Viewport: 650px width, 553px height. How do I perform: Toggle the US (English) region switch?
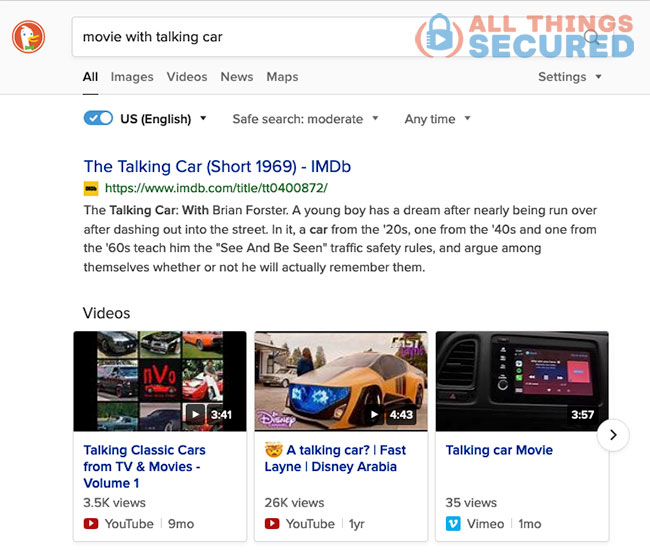(x=98, y=118)
